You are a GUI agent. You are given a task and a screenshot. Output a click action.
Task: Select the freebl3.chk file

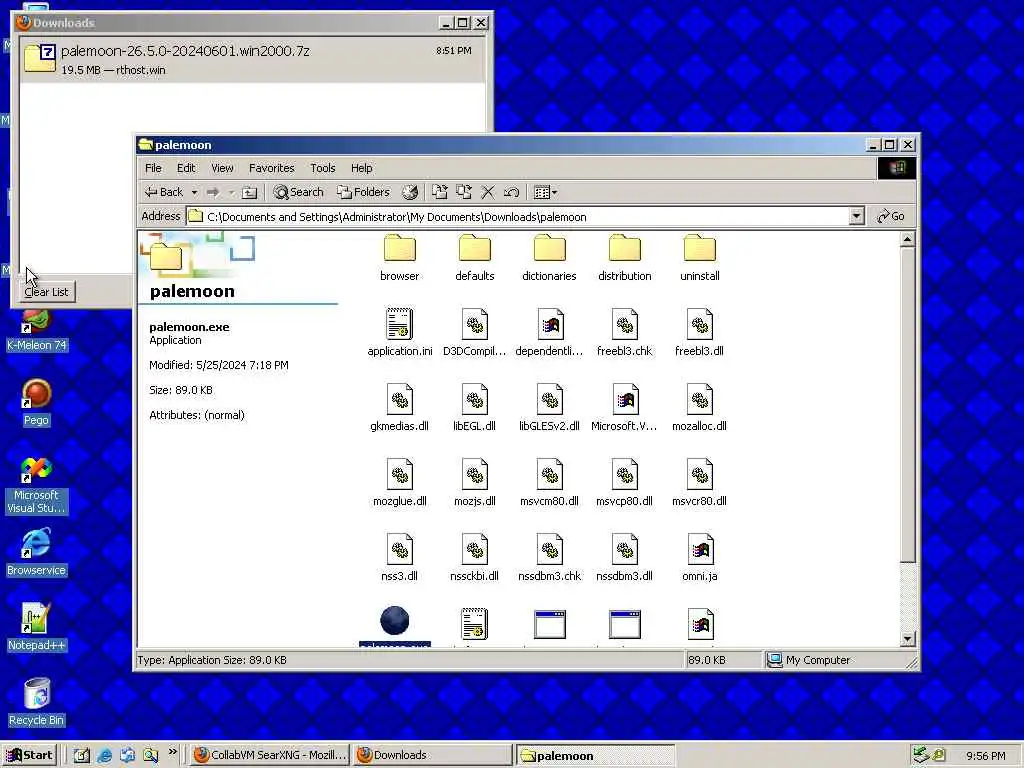tap(624, 333)
